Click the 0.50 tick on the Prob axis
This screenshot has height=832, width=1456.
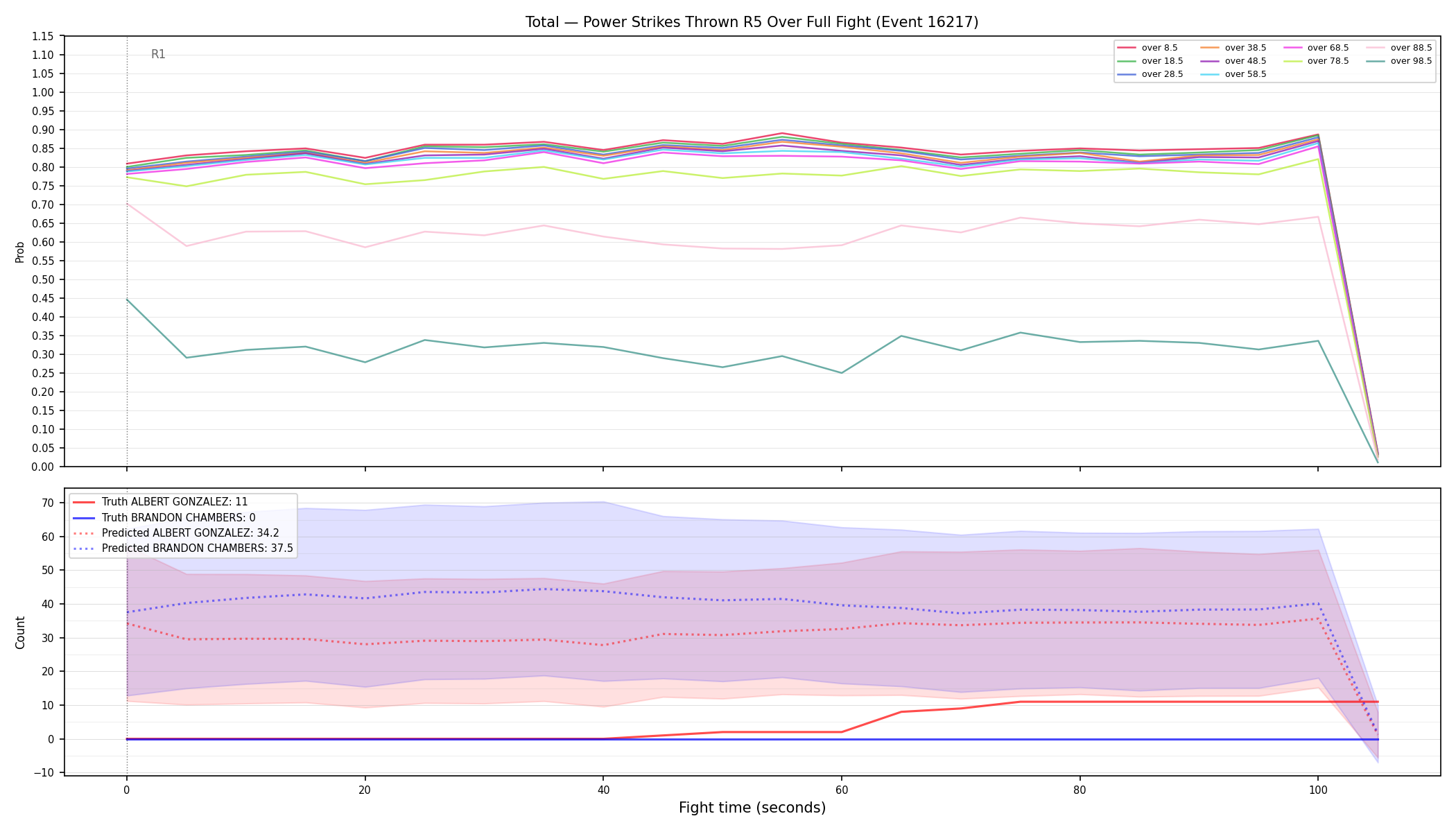click(42, 279)
